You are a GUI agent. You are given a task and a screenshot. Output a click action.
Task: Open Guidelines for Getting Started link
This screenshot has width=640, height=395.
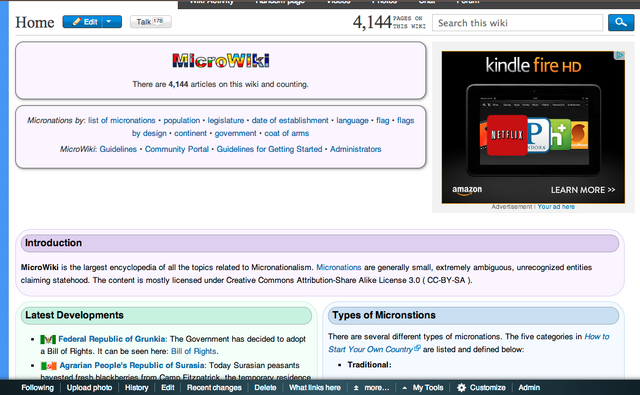coord(269,149)
